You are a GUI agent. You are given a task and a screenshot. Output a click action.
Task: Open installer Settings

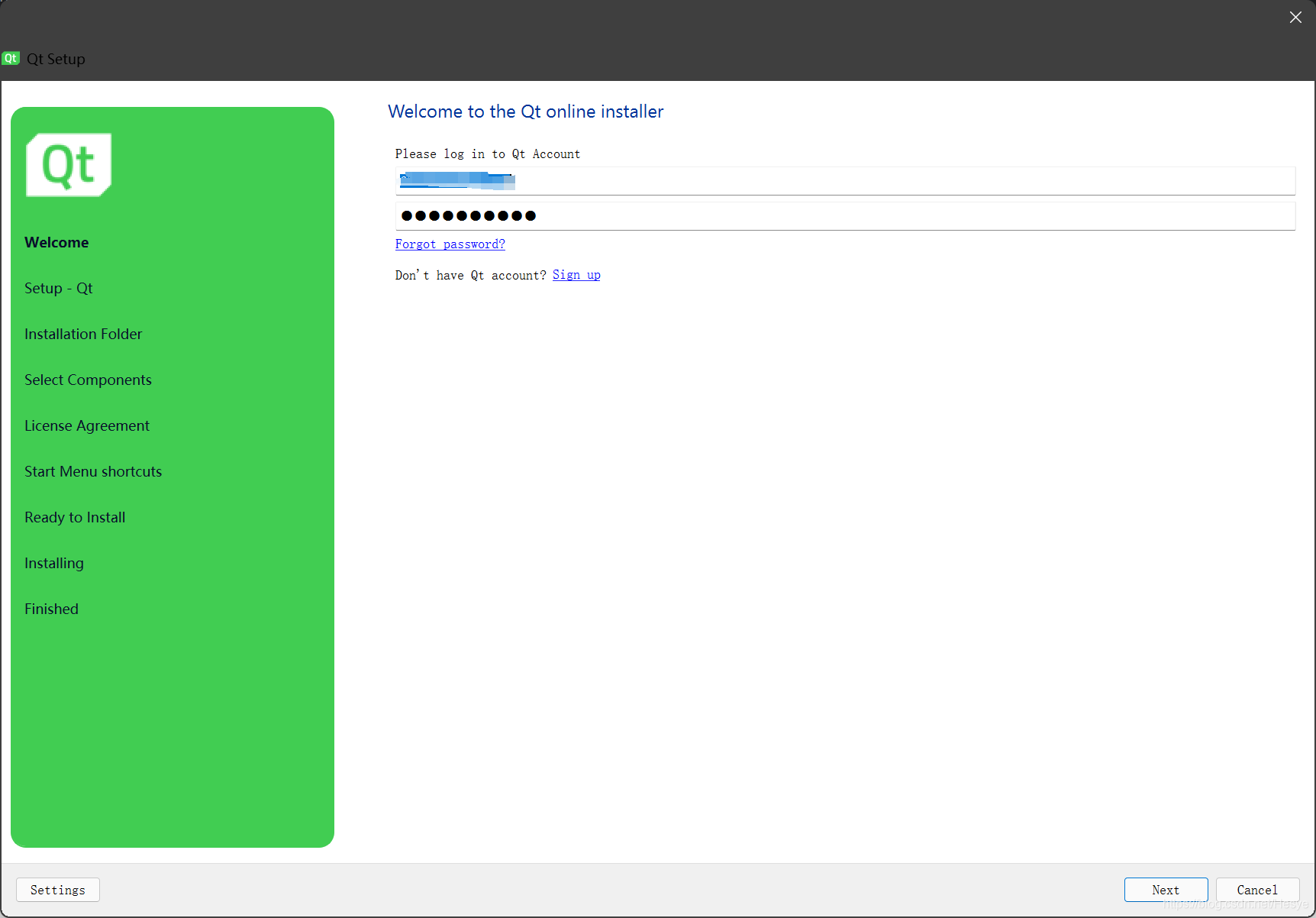58,890
